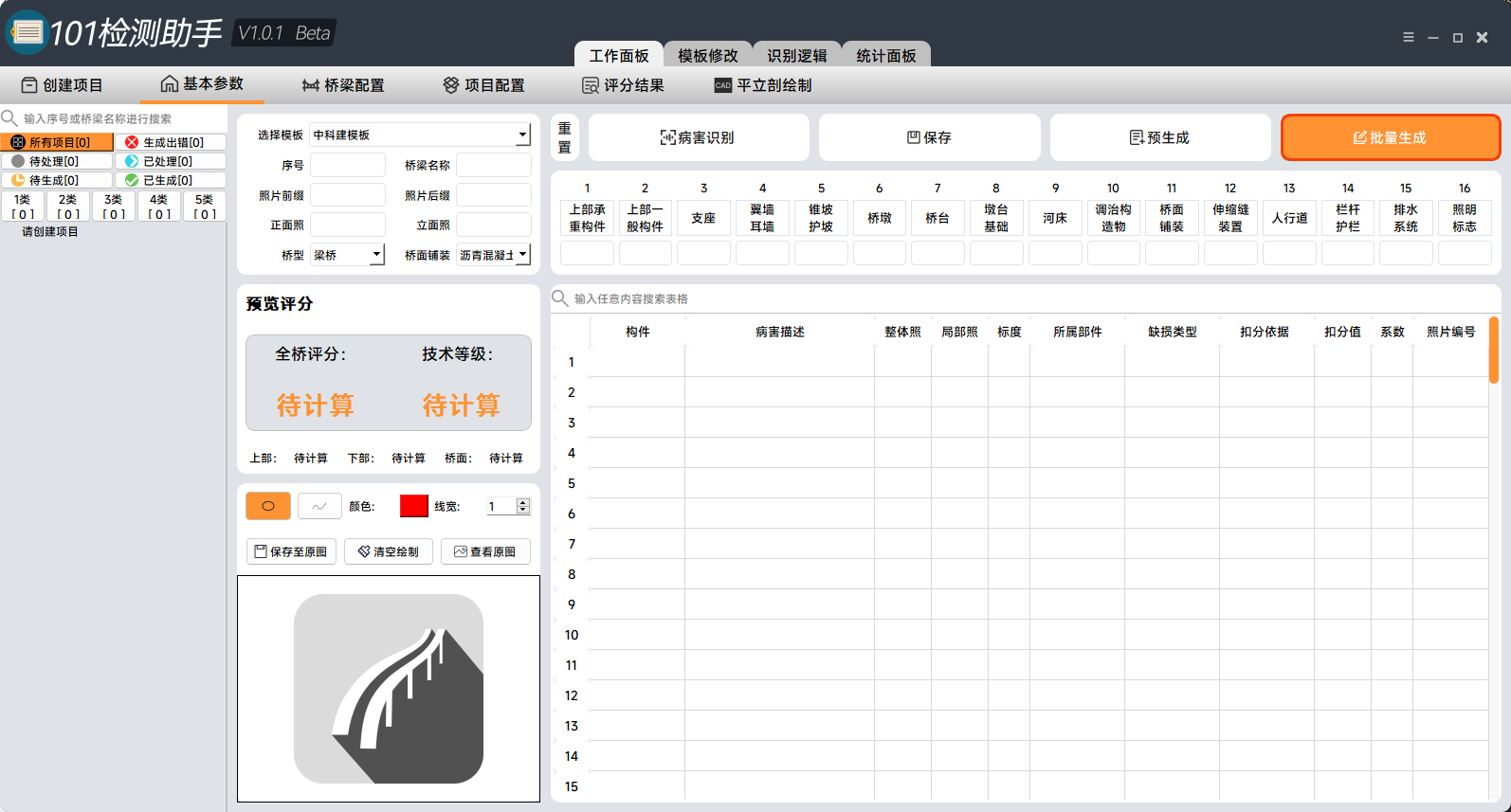This screenshot has height=812, width=1511.
Task: Select the ellipse drawing tool
Action: tap(268, 506)
